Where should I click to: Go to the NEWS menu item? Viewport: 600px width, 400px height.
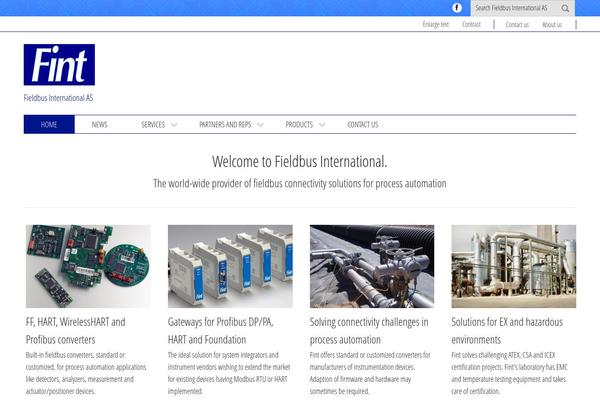pyautogui.click(x=99, y=124)
